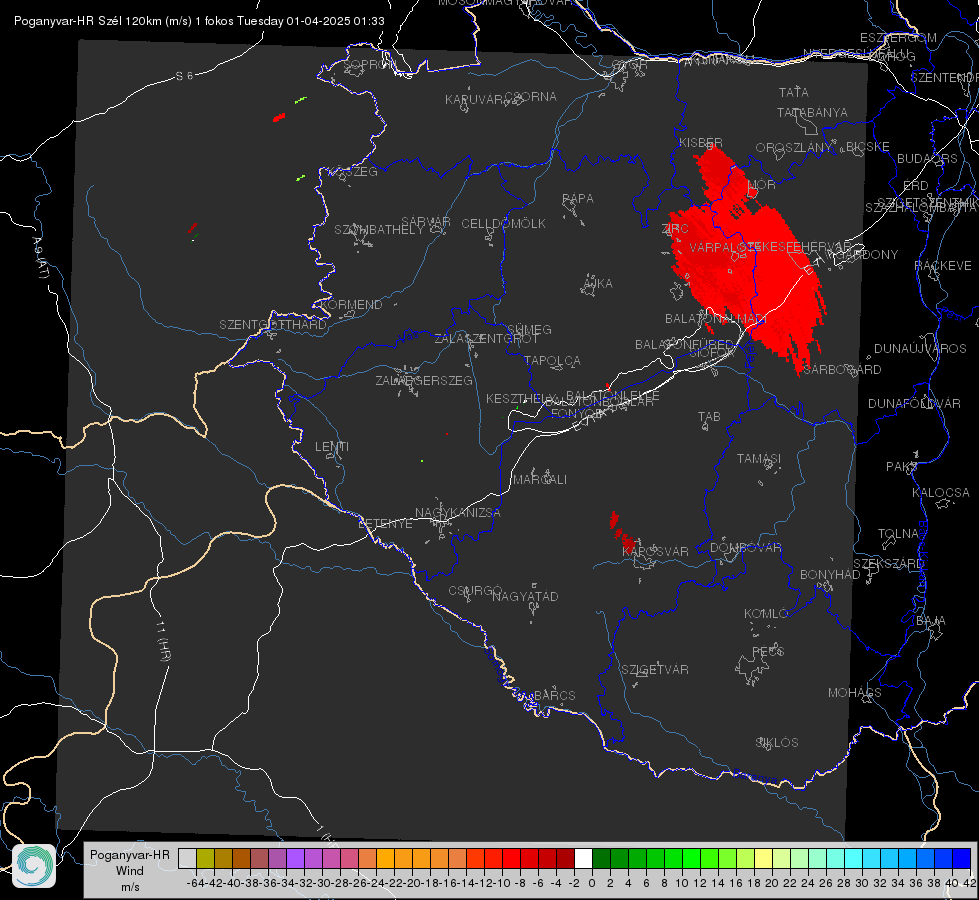Click the SZOMBATHELY city label

pos(379,230)
